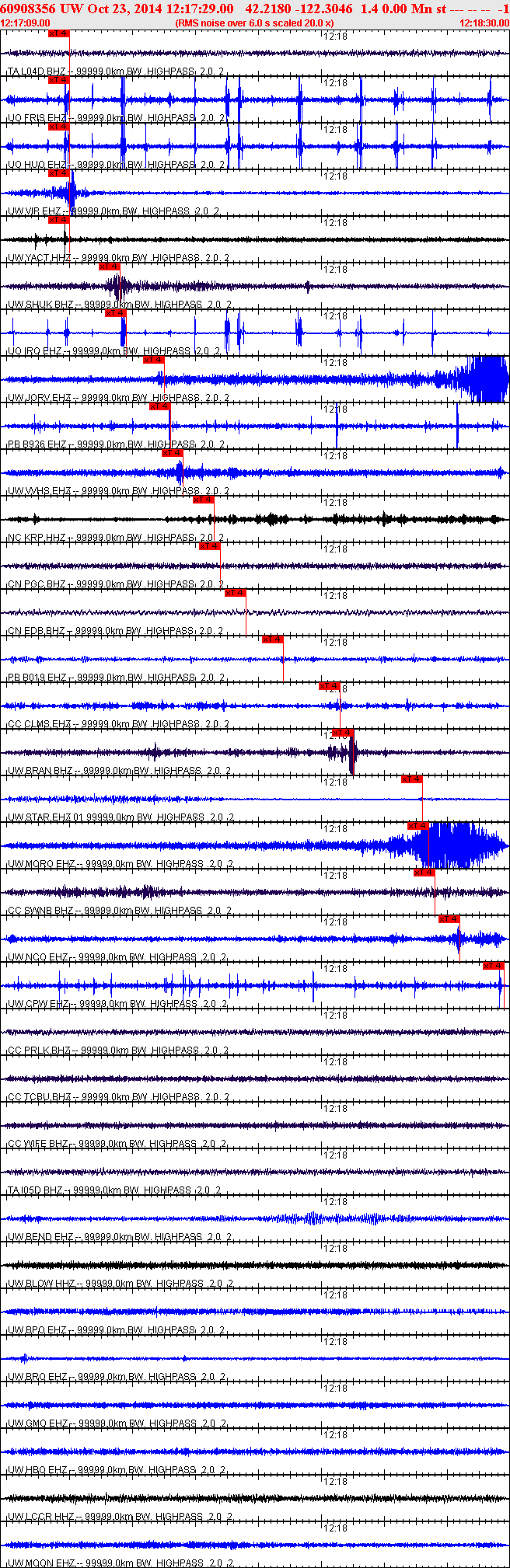This screenshot has width=510, height=1568.
Task: Click the red pick marker on CN EDB trace
Action: 236,593
